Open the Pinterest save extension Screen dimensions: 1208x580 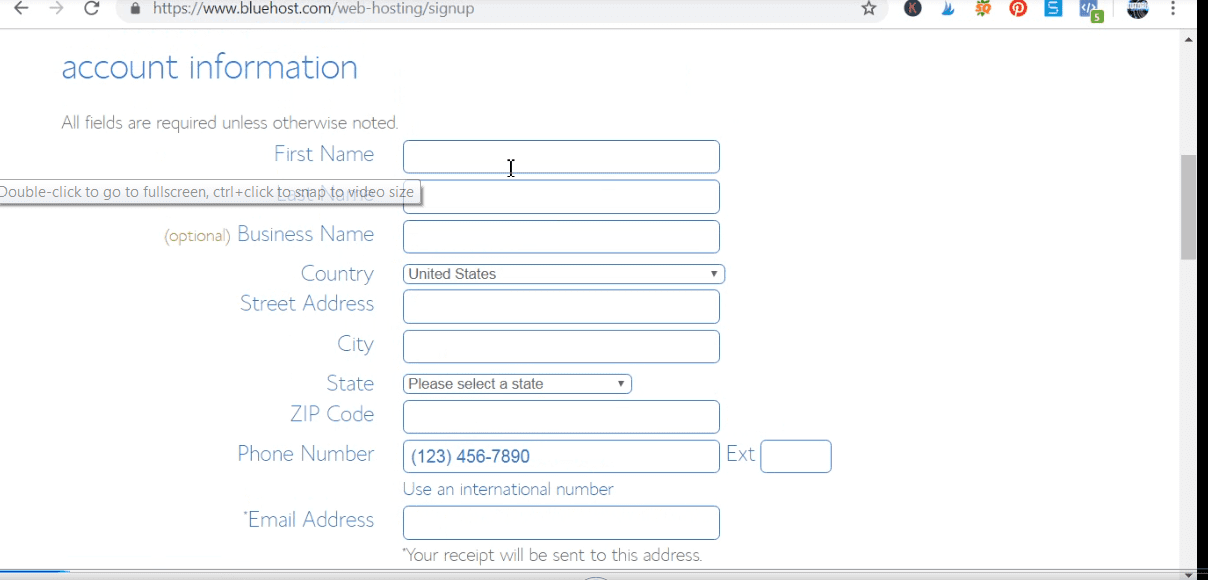[x=1018, y=9]
